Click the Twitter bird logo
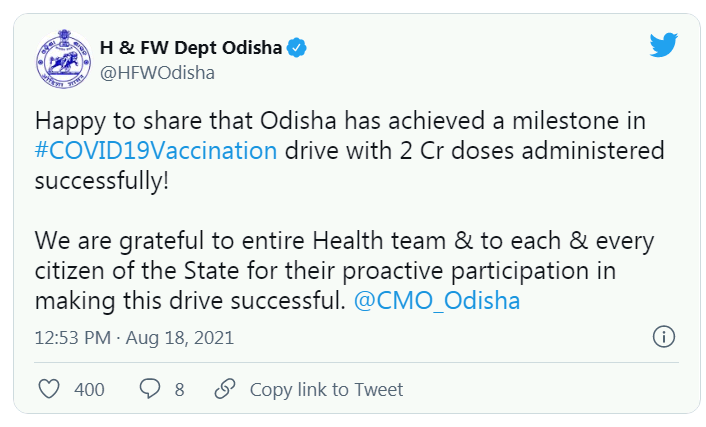The image size is (706, 427). coord(664,46)
